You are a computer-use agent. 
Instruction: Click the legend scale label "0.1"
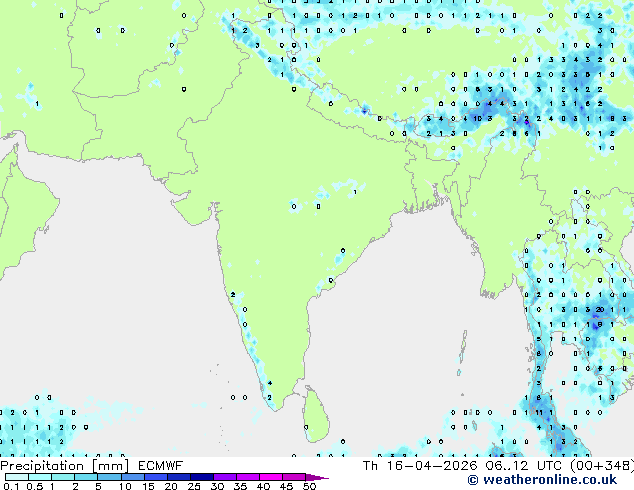(11, 486)
